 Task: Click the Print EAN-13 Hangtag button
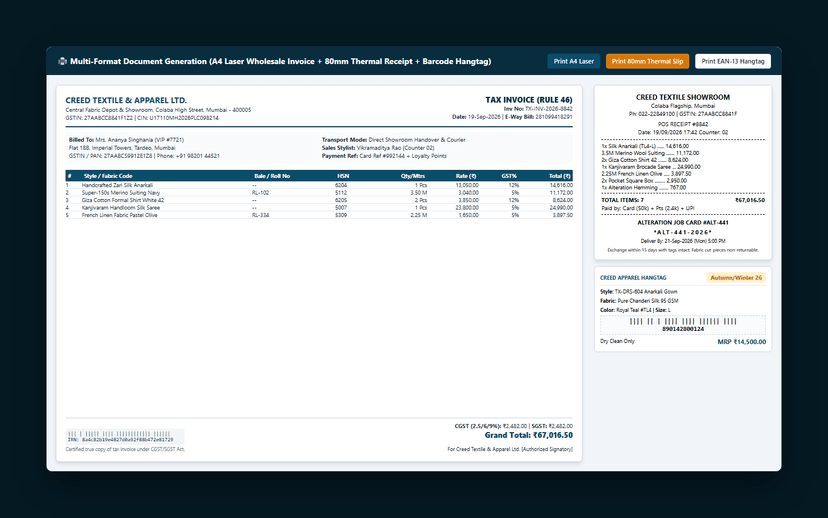click(733, 61)
